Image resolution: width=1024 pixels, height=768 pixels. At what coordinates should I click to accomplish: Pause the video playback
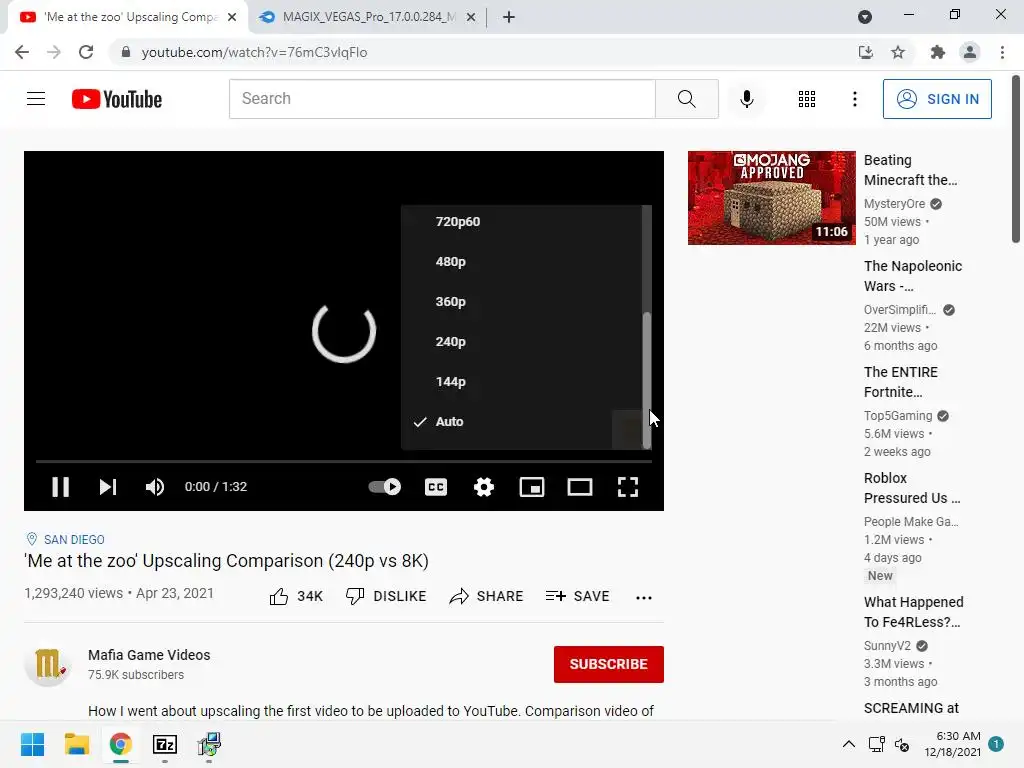[60, 487]
